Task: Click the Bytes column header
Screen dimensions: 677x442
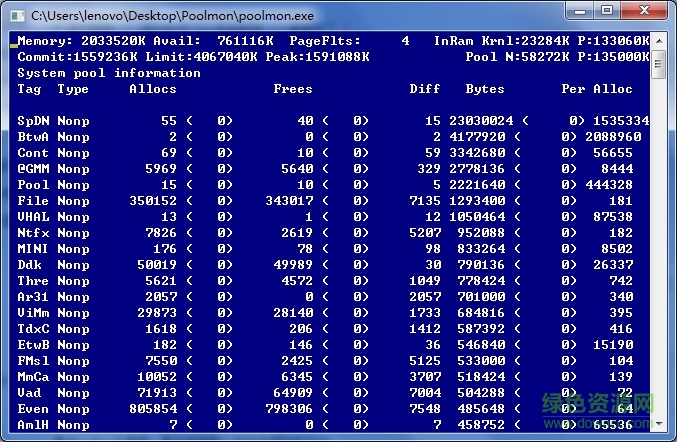Action: pos(485,89)
